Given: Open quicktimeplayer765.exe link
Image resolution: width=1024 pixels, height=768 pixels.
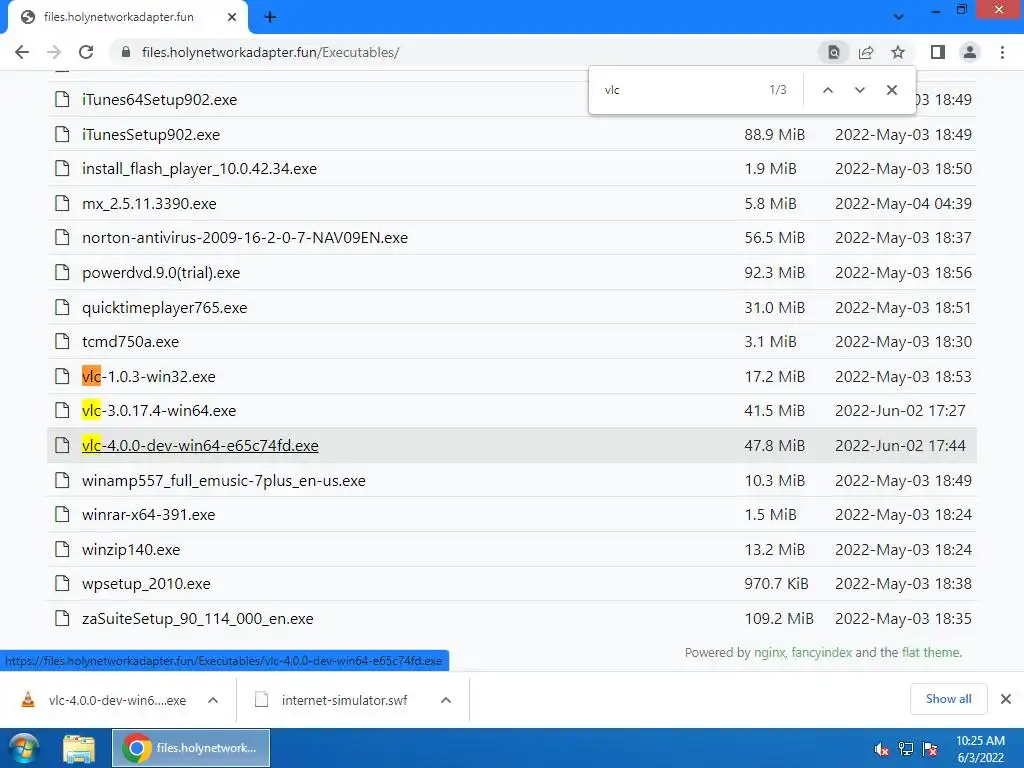Looking at the screenshot, I should (165, 308).
